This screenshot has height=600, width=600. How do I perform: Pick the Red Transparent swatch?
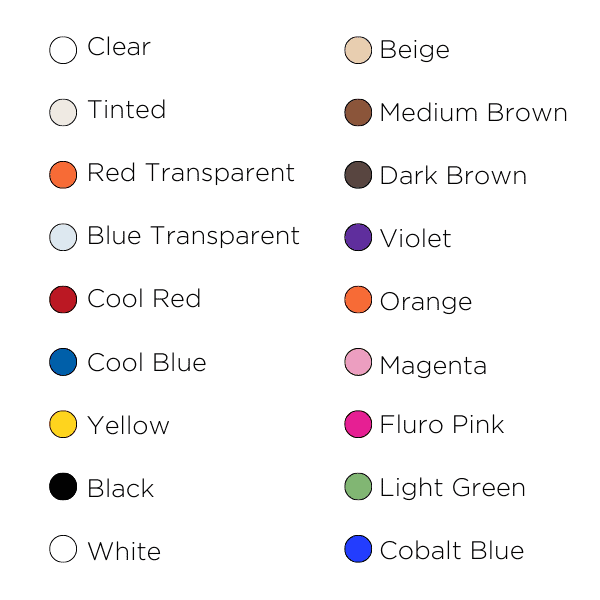pos(63,174)
